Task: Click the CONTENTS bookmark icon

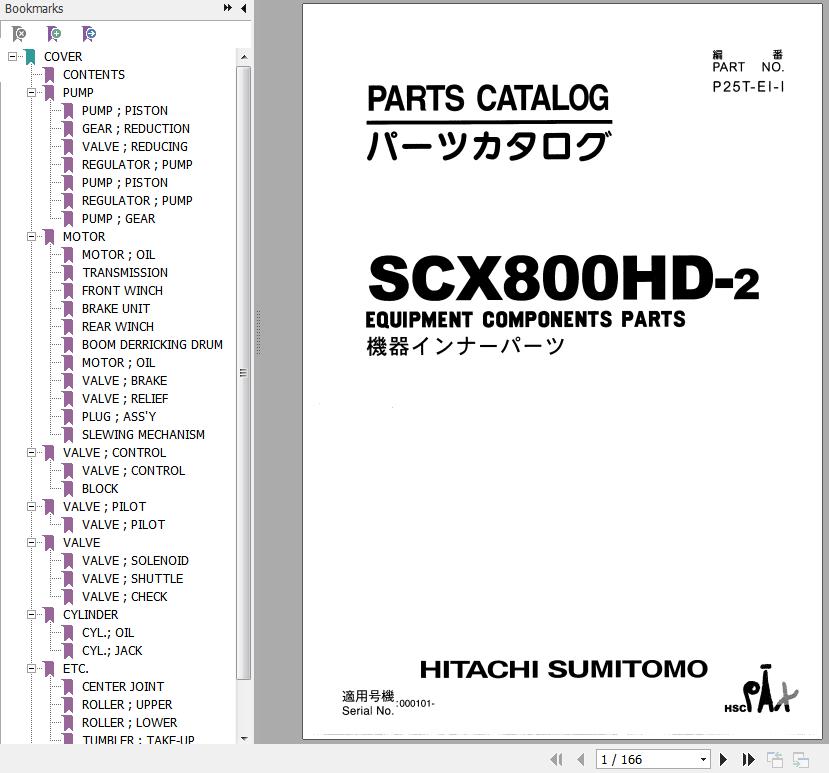Action: click(49, 75)
